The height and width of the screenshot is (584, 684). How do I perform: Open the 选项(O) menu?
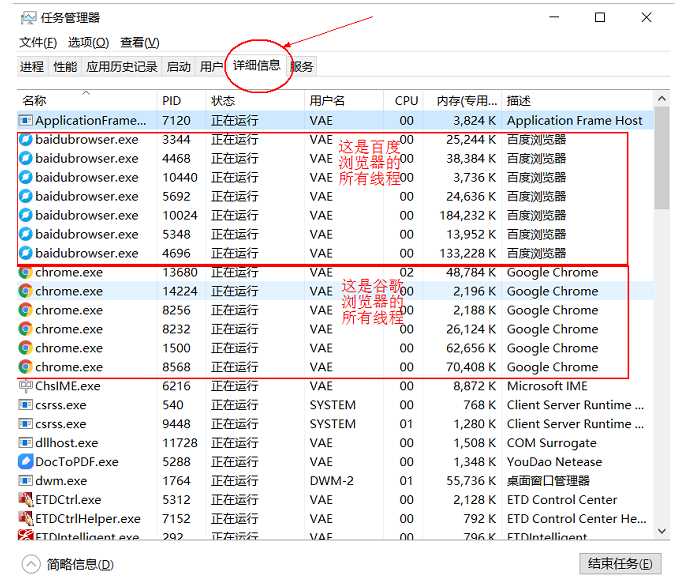pos(89,43)
